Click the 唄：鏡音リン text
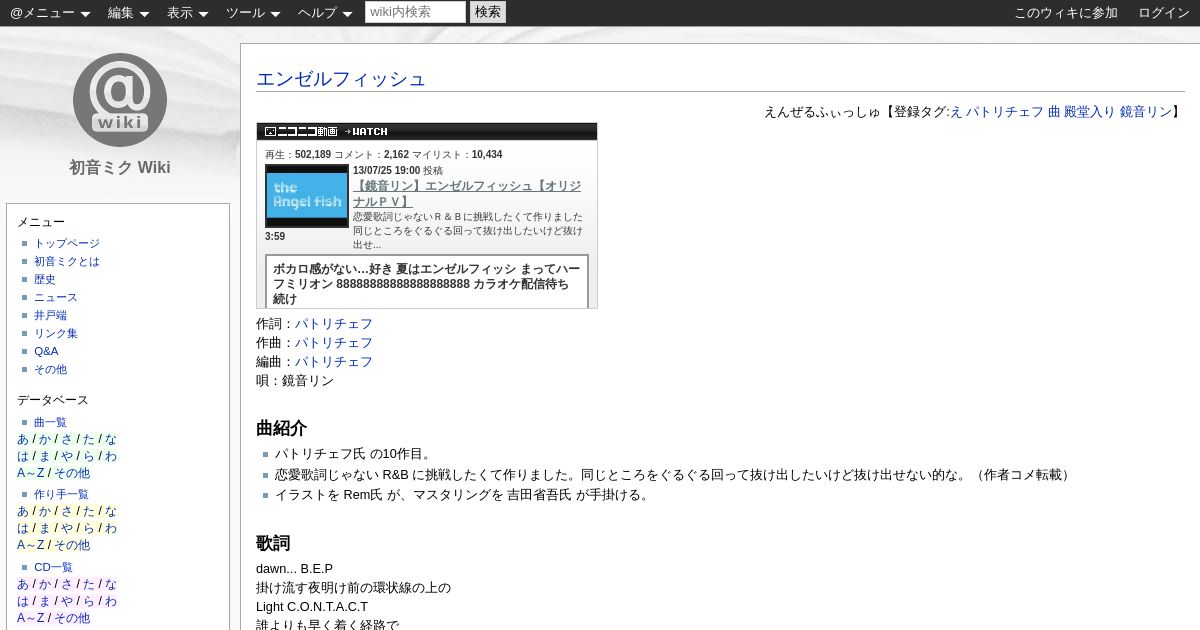 click(295, 381)
